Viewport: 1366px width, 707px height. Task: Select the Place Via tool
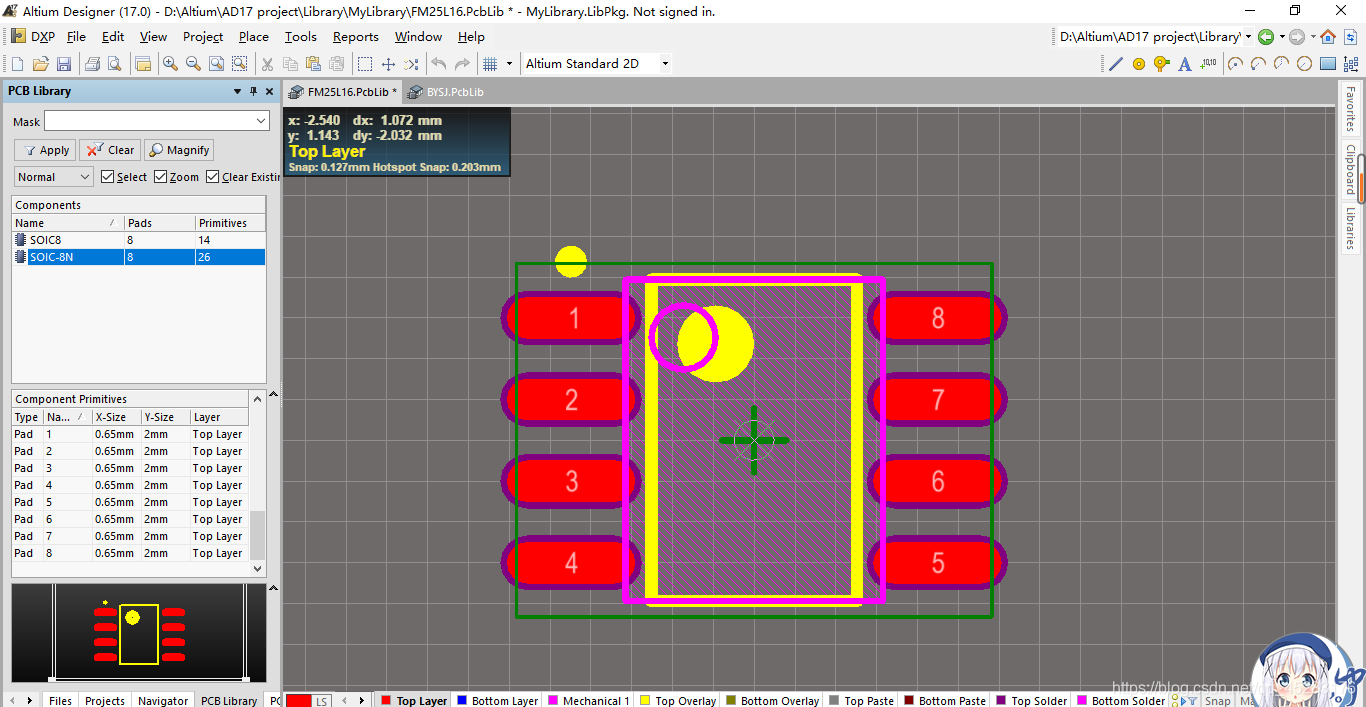(x=1161, y=64)
